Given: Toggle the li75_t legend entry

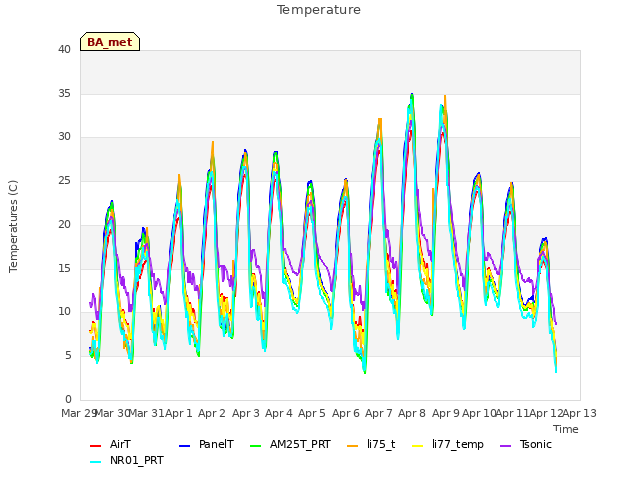Looking at the screenshot, I should click(x=371, y=444).
